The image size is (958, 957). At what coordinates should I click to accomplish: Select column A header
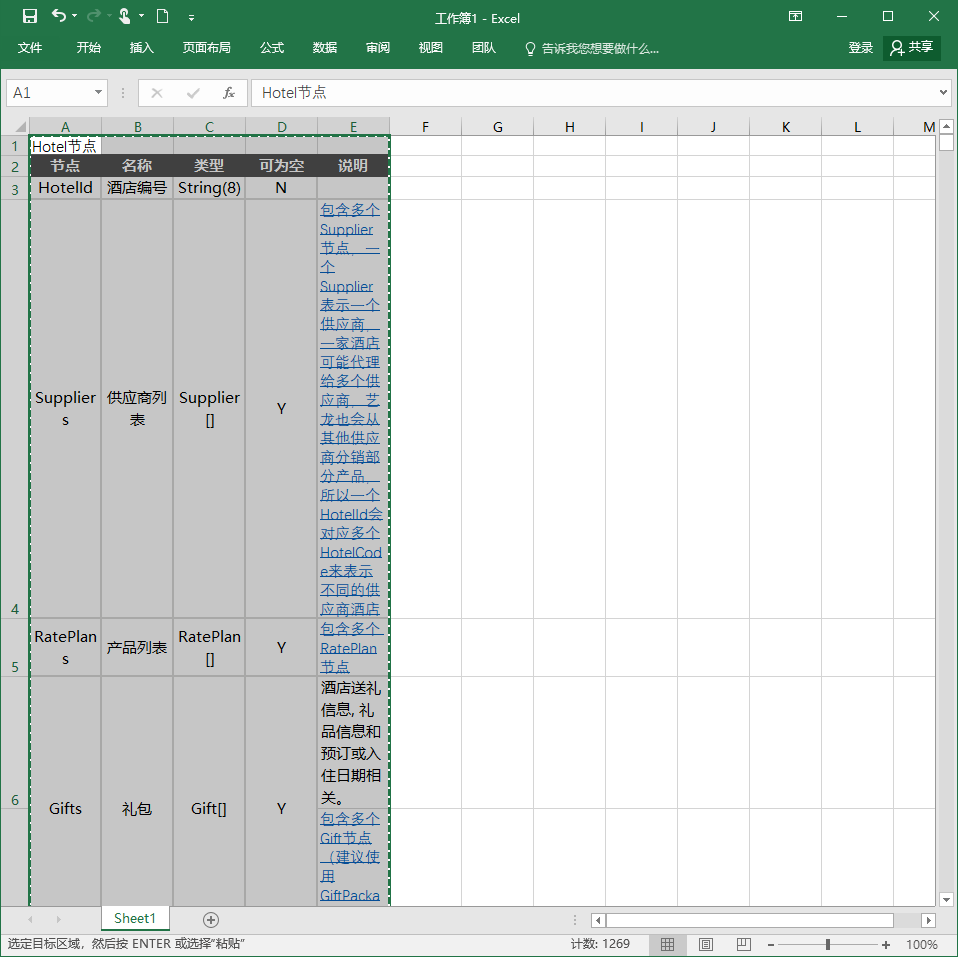click(65, 126)
